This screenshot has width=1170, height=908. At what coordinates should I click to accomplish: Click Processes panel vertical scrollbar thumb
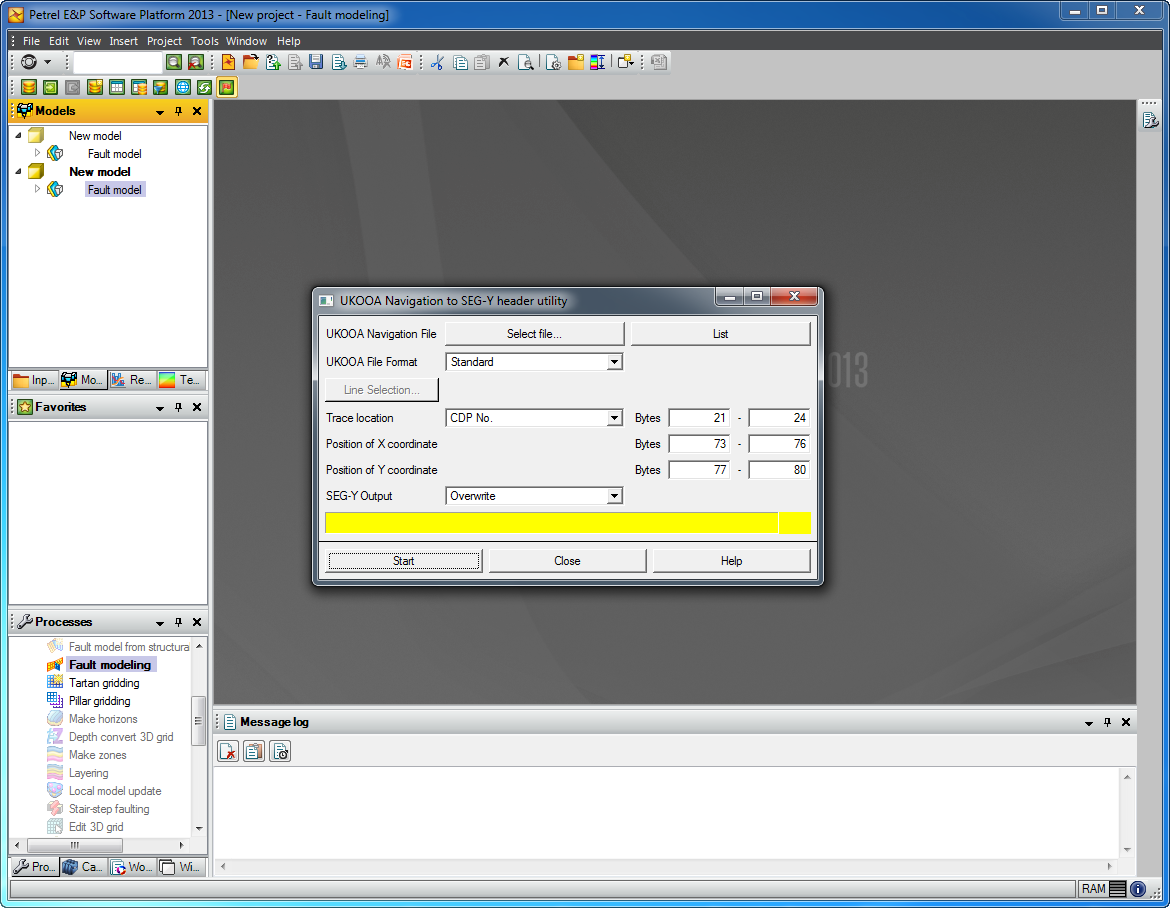coord(198,721)
